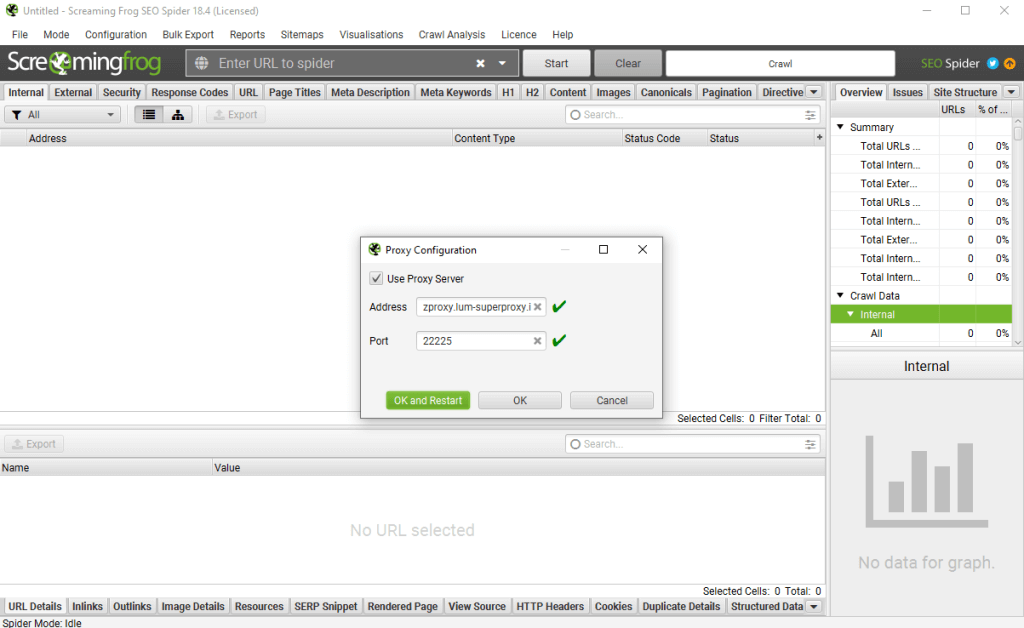The height and width of the screenshot is (628, 1024).
Task: Open the All filter dropdown
Action: (x=62, y=115)
